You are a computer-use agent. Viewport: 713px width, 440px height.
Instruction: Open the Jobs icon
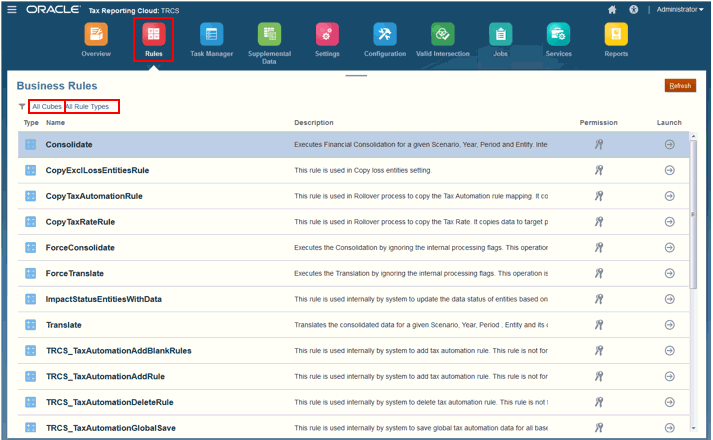click(500, 34)
